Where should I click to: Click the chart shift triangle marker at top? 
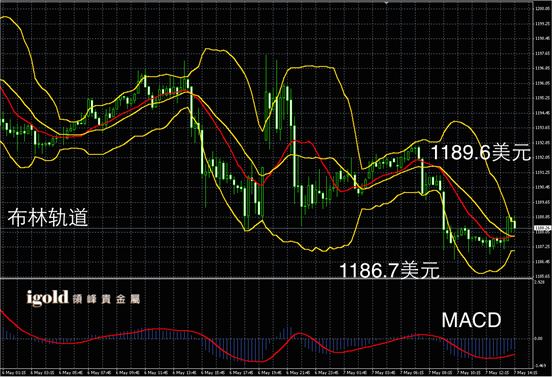coord(387,3)
